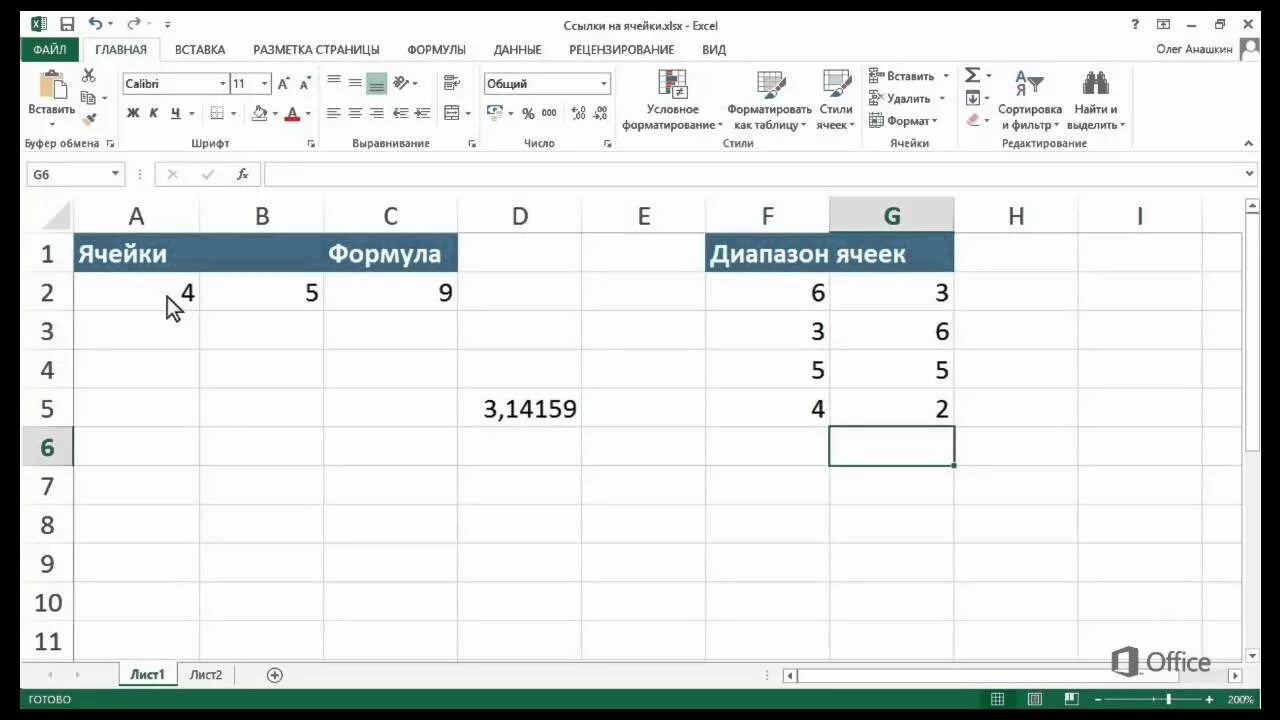
Task: Decrease font size with small A icon
Action: point(306,84)
